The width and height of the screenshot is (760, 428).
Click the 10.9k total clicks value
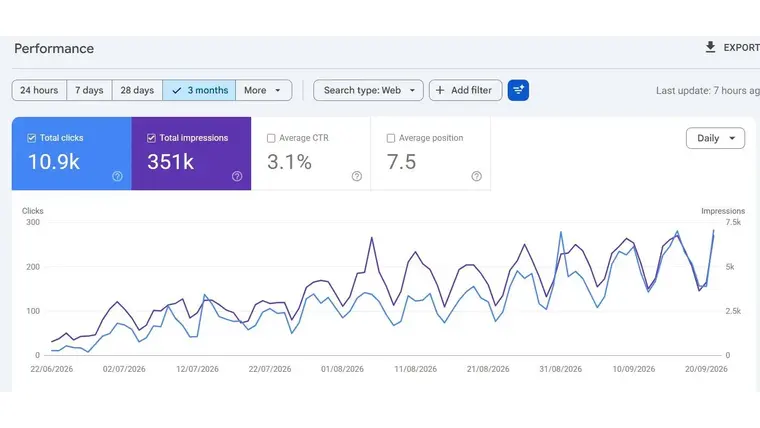(54, 162)
